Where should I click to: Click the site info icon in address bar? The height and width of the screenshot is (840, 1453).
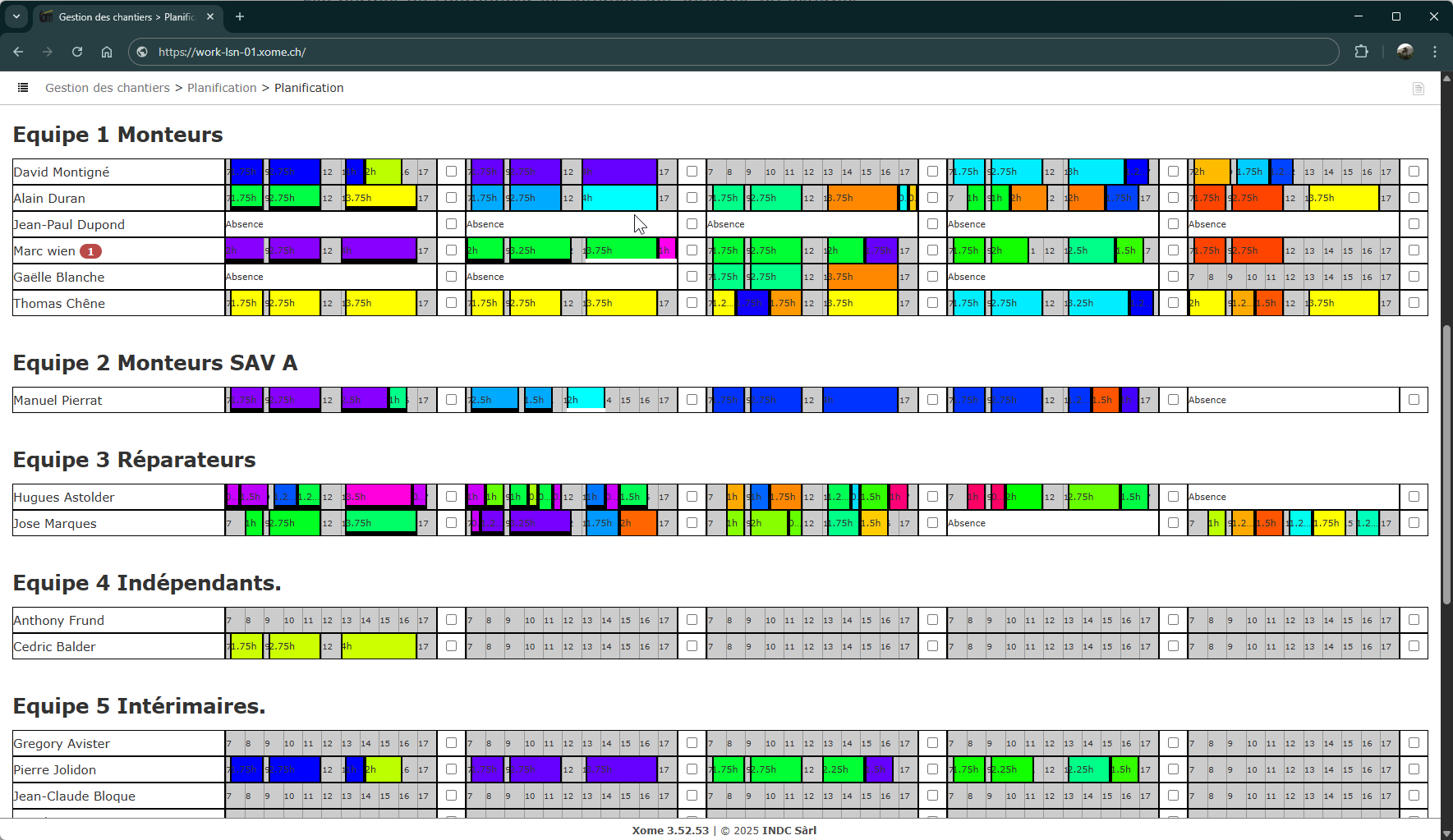(142, 52)
